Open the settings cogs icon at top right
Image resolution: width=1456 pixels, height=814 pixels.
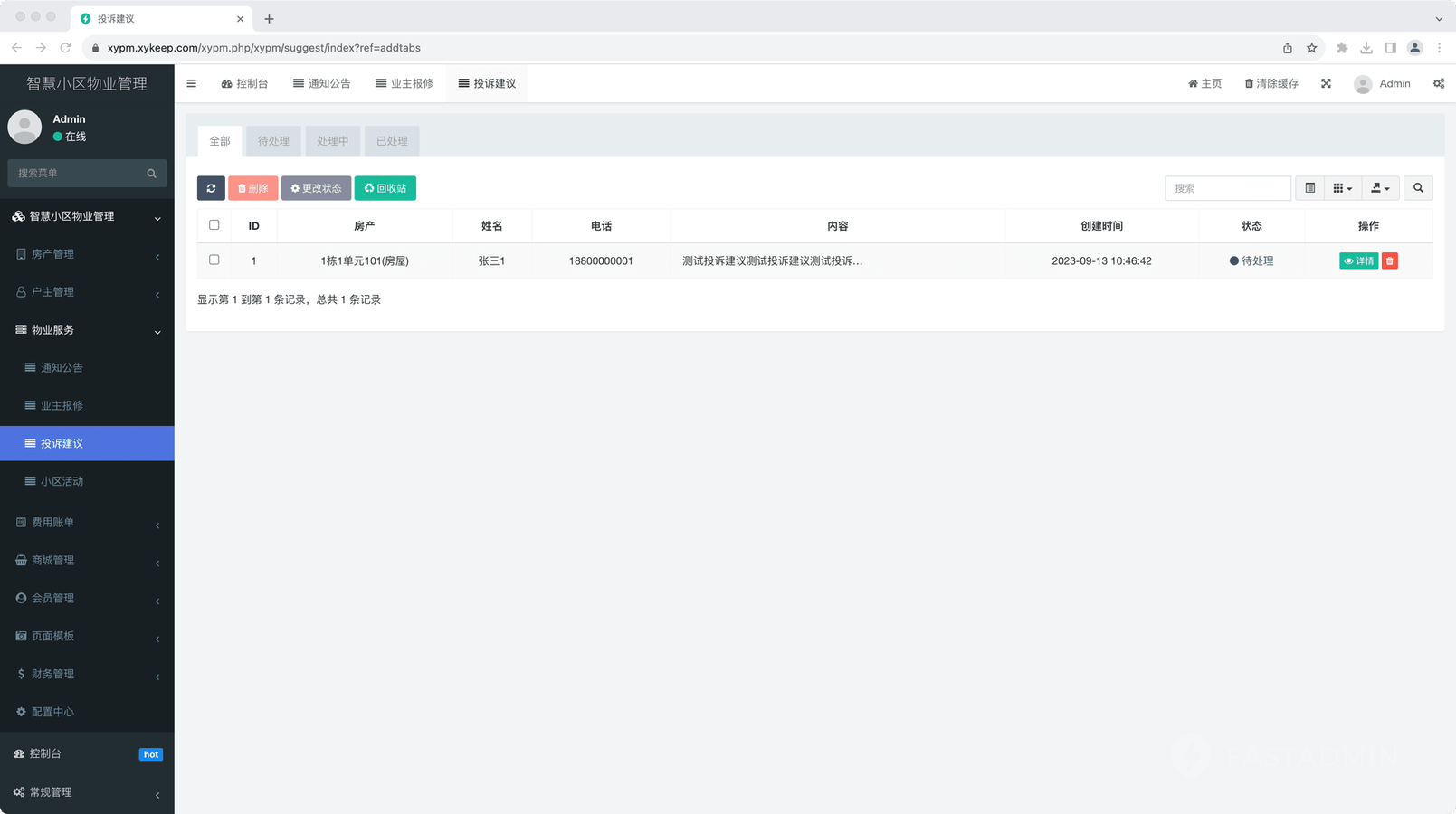1438,83
